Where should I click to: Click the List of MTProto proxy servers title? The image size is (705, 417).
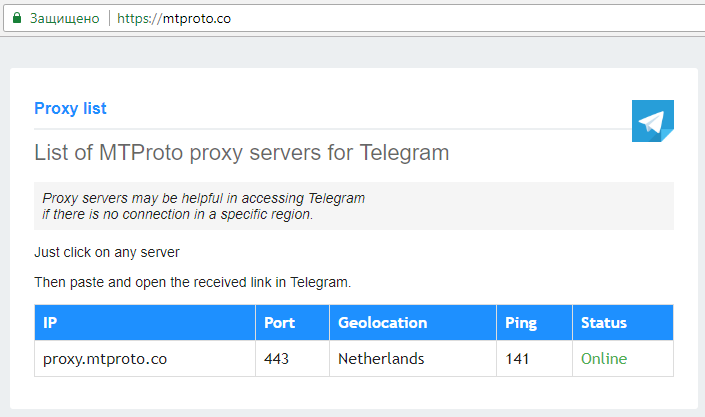pos(242,152)
